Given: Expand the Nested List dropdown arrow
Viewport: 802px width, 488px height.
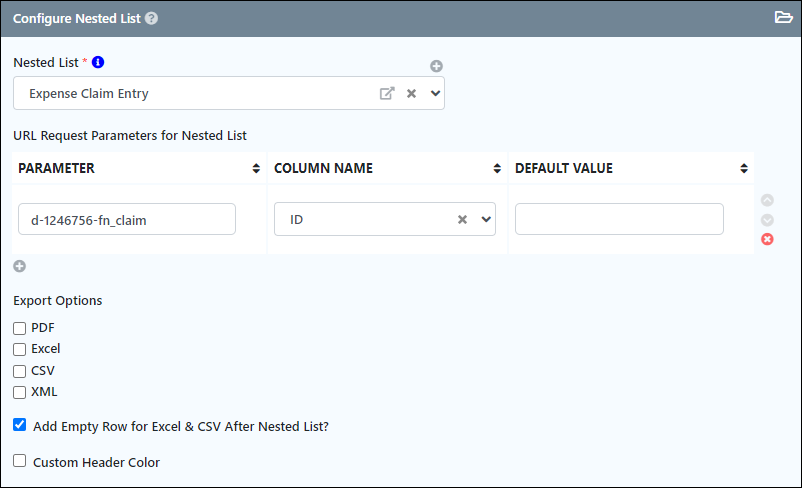Looking at the screenshot, I should 435,93.
